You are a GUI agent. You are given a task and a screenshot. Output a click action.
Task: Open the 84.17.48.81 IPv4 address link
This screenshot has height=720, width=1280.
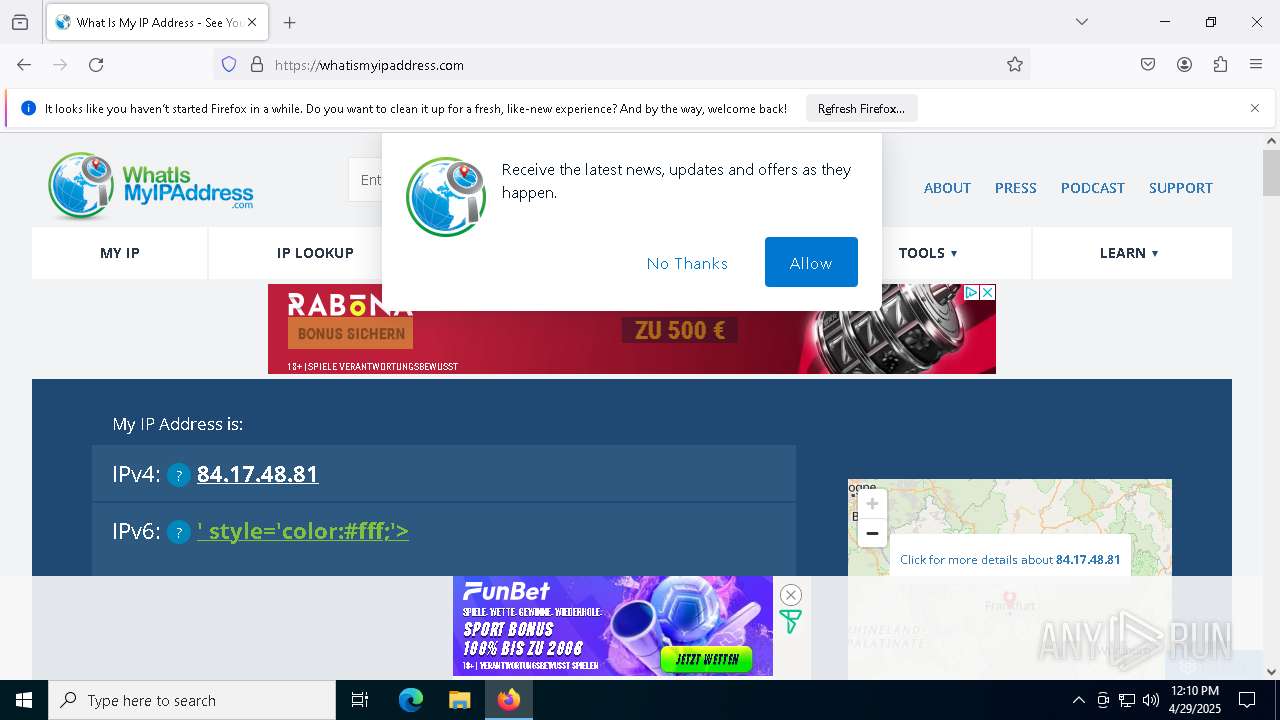tap(257, 474)
